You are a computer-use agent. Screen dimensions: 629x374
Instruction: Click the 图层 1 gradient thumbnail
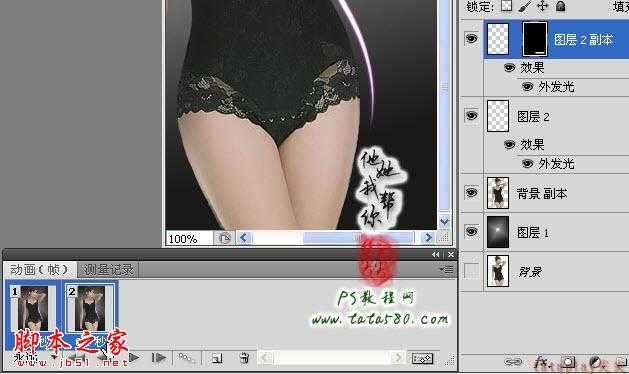498,232
